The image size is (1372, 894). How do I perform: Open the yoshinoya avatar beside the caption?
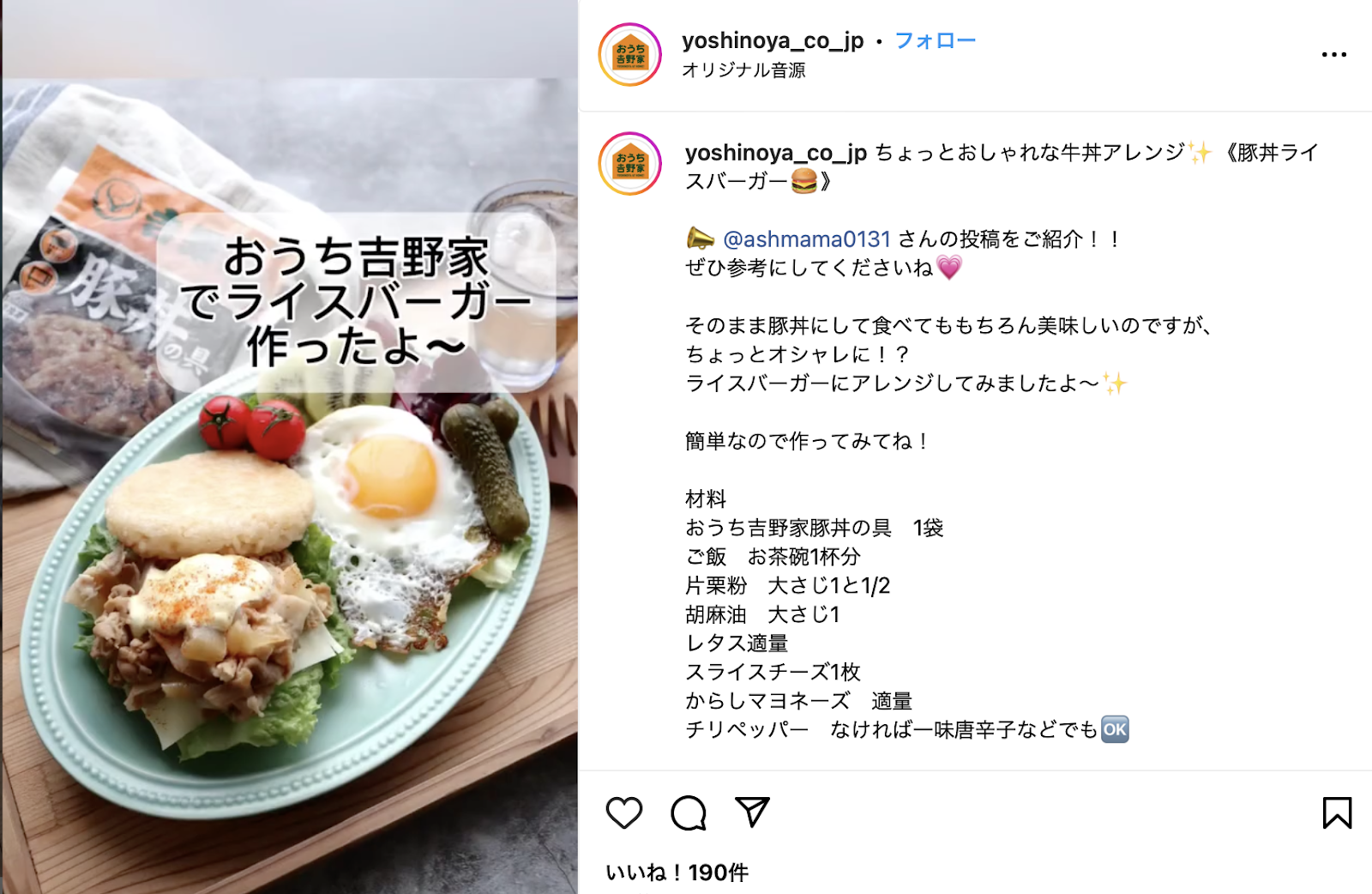click(x=630, y=164)
